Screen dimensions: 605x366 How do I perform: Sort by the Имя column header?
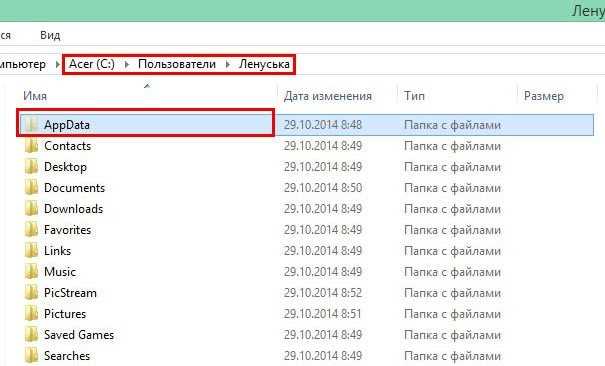pyautogui.click(x=35, y=96)
